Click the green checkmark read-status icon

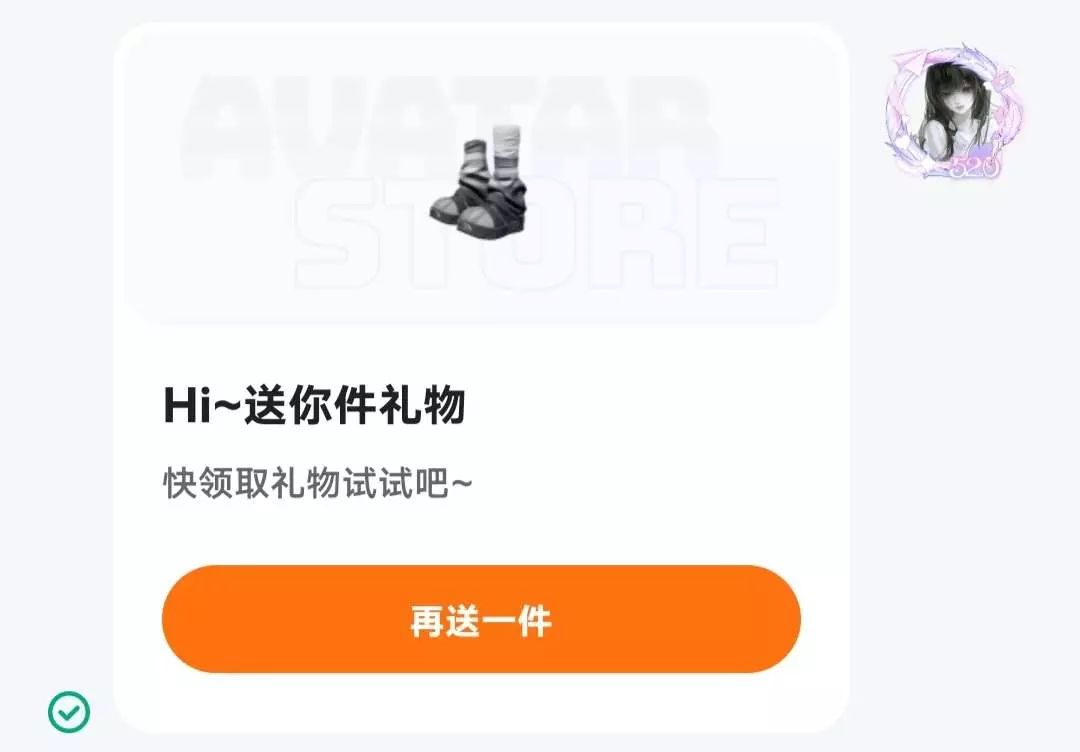pyautogui.click(x=69, y=712)
